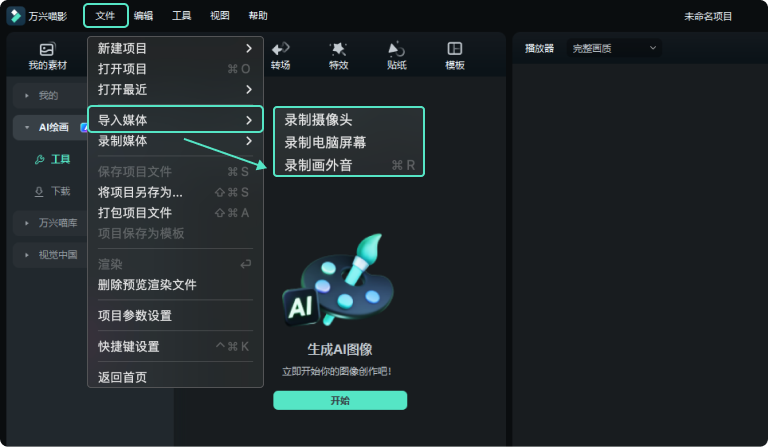Viewport: 768px width, 447px height.
Task: Select 录制画外音 in submenu
Action: pyautogui.click(x=349, y=165)
